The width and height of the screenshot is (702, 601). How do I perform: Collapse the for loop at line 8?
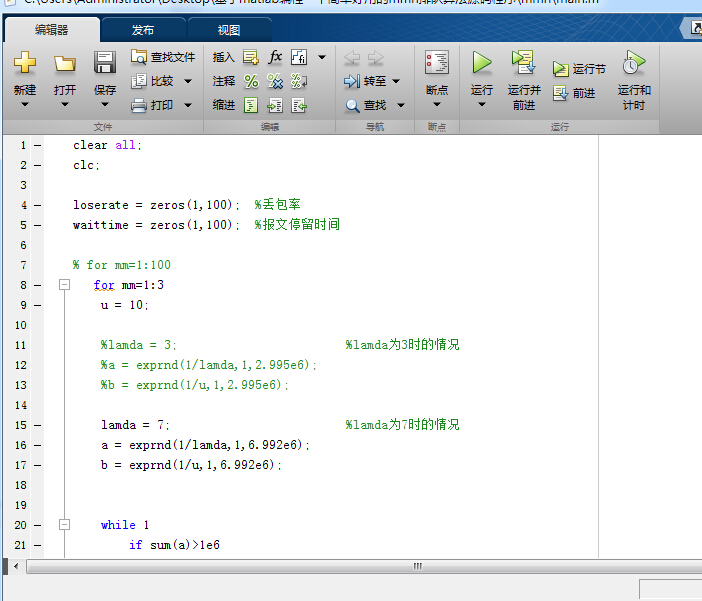tap(64, 284)
